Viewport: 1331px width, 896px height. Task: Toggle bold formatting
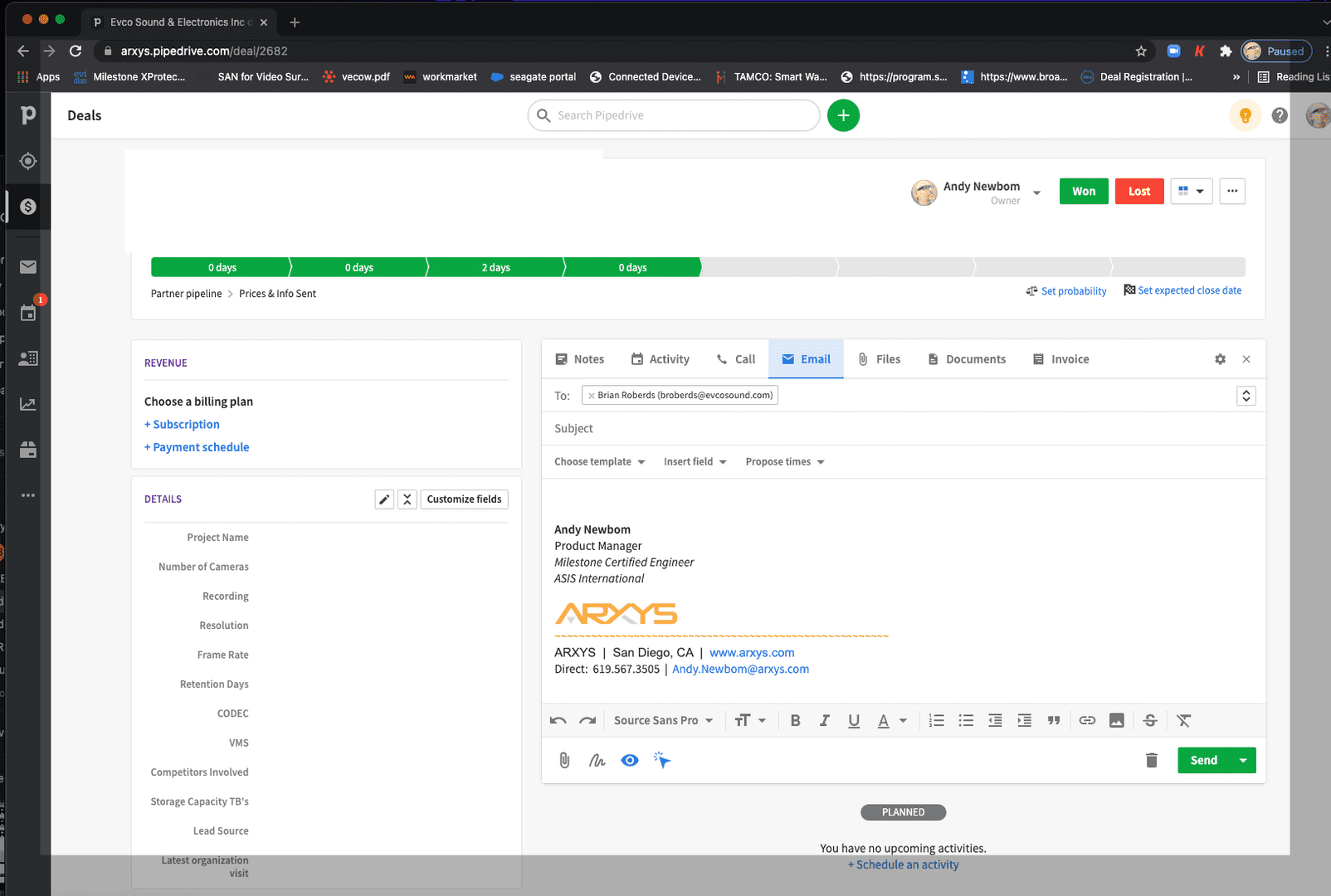795,720
